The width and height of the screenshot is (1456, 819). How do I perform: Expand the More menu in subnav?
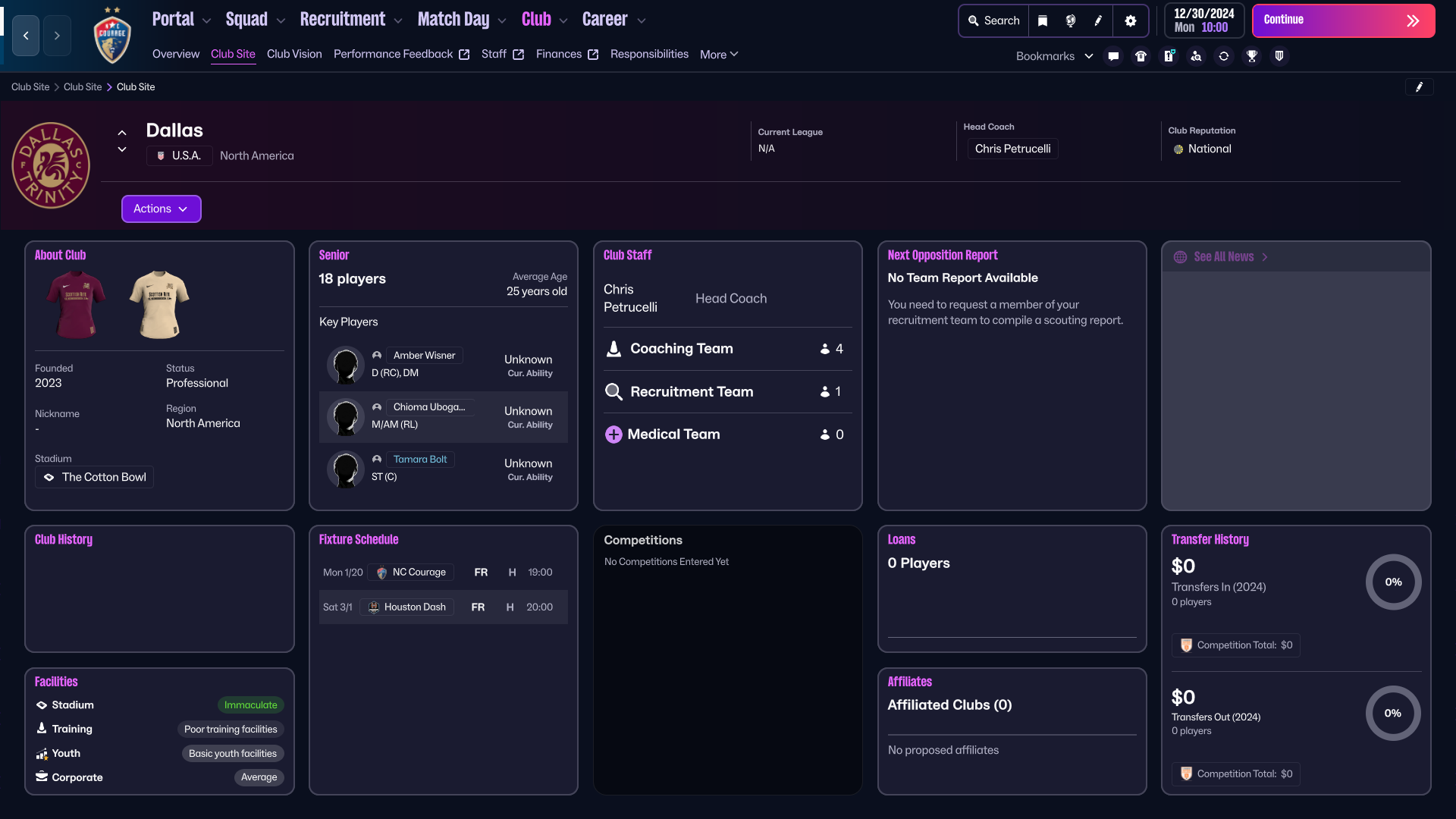718,55
